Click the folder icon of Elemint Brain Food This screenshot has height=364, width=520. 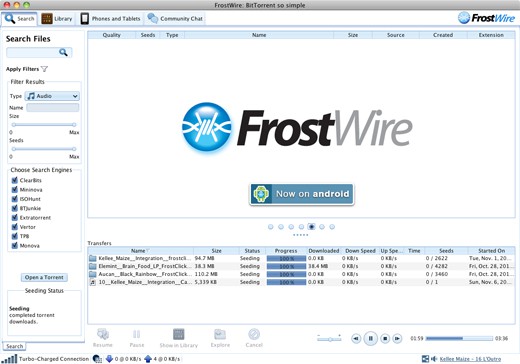(x=93, y=266)
